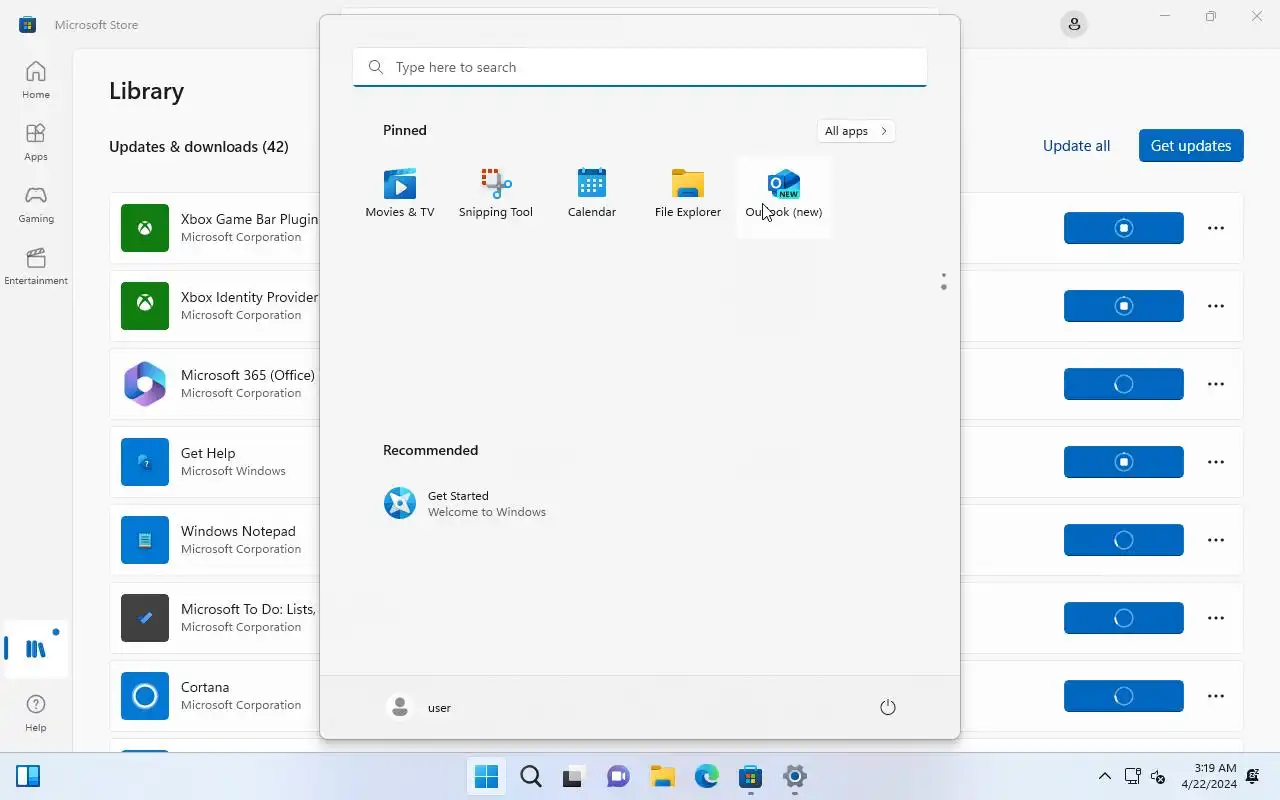The height and width of the screenshot is (800, 1280).
Task: Open Apps section in Store sidebar
Action: tap(36, 142)
